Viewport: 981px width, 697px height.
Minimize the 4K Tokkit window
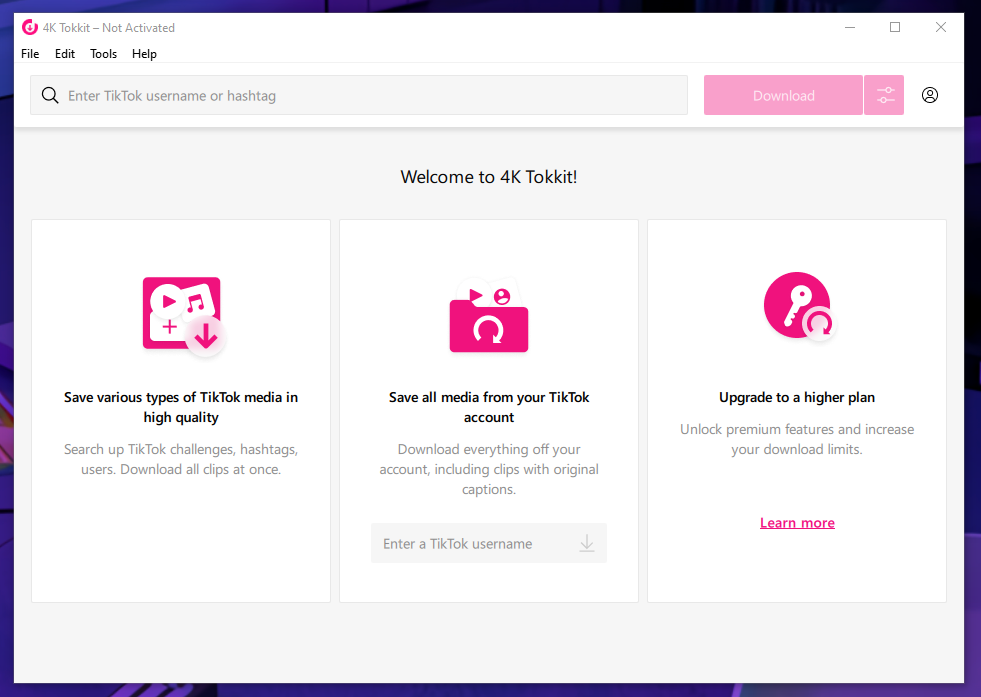849,28
